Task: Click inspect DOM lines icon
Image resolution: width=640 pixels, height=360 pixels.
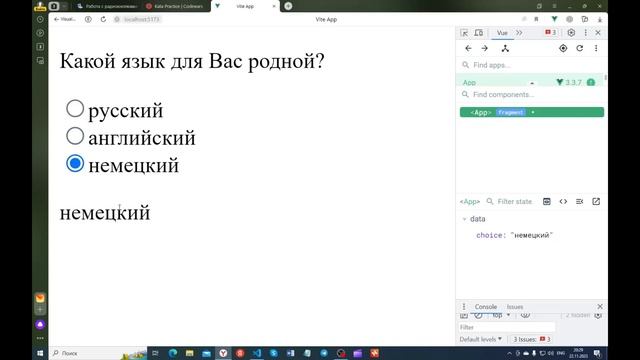Action: [x=580, y=202]
